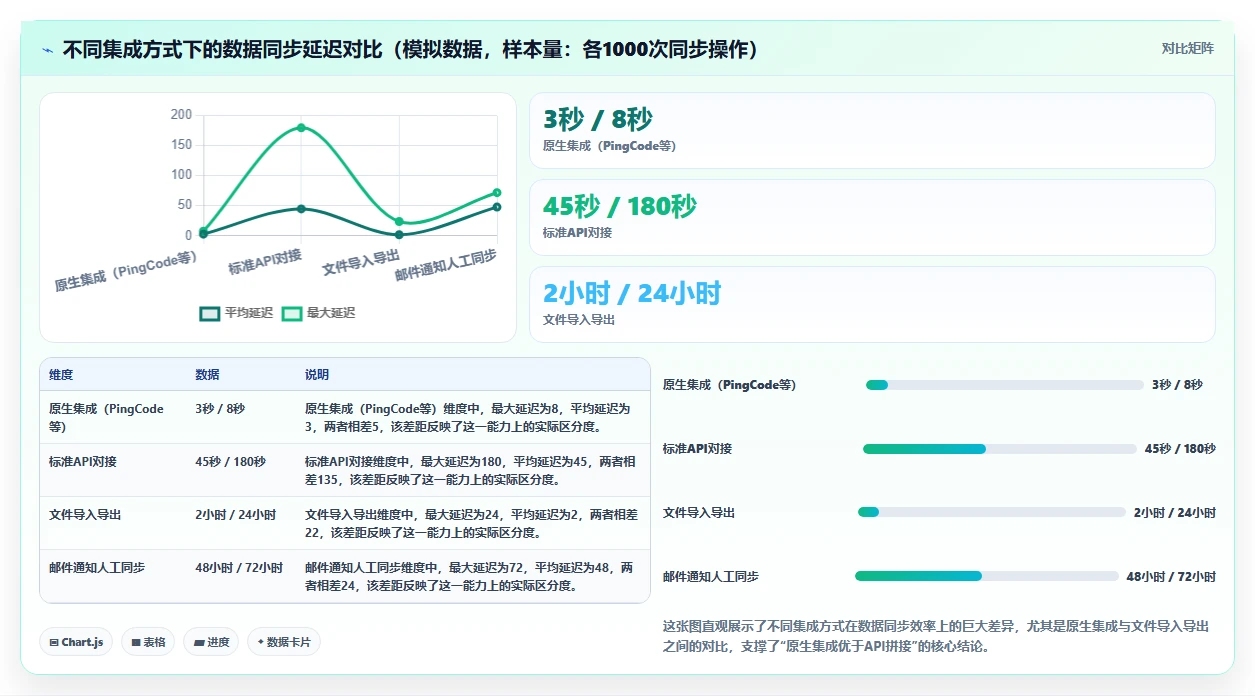Click the 数据 column header

click(241, 375)
